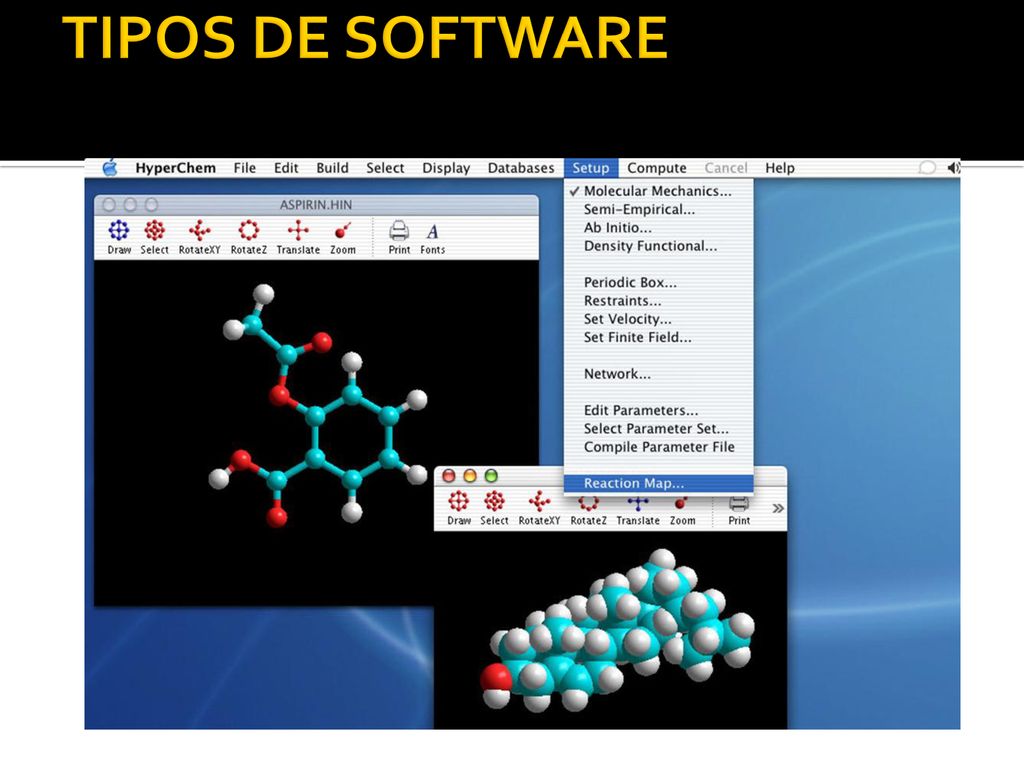Image resolution: width=1024 pixels, height=768 pixels.
Task: Click green zoom button of front window
Action: click(491, 475)
